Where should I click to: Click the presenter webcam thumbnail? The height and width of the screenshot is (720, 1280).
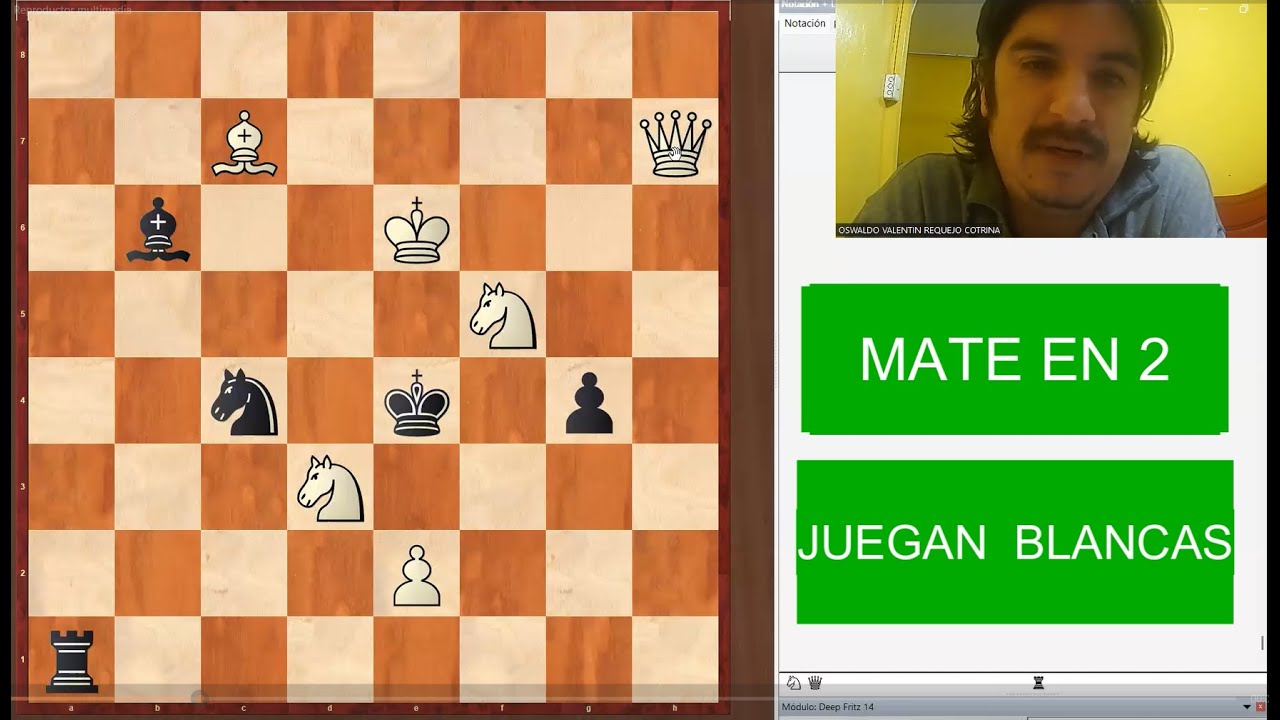(1051, 119)
